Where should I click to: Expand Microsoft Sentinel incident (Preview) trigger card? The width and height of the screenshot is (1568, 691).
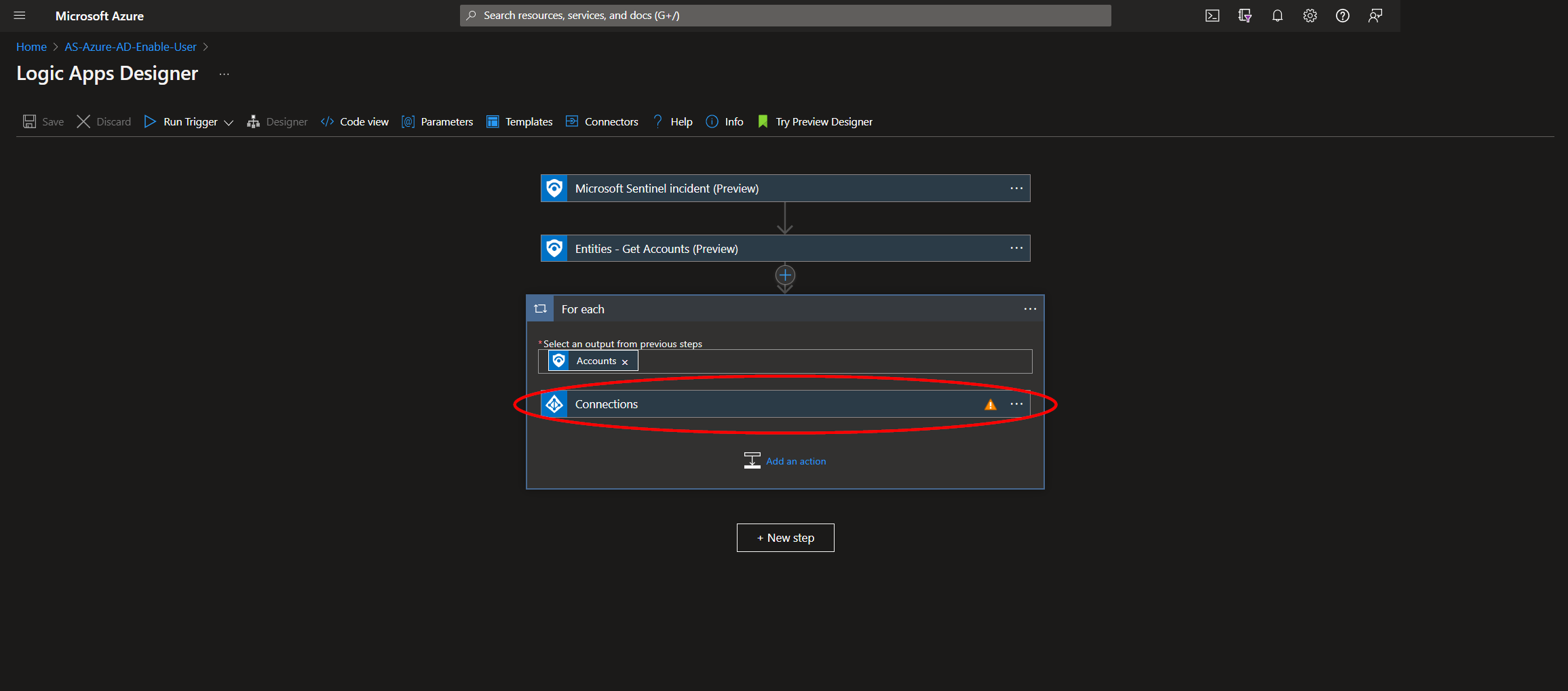pos(785,189)
